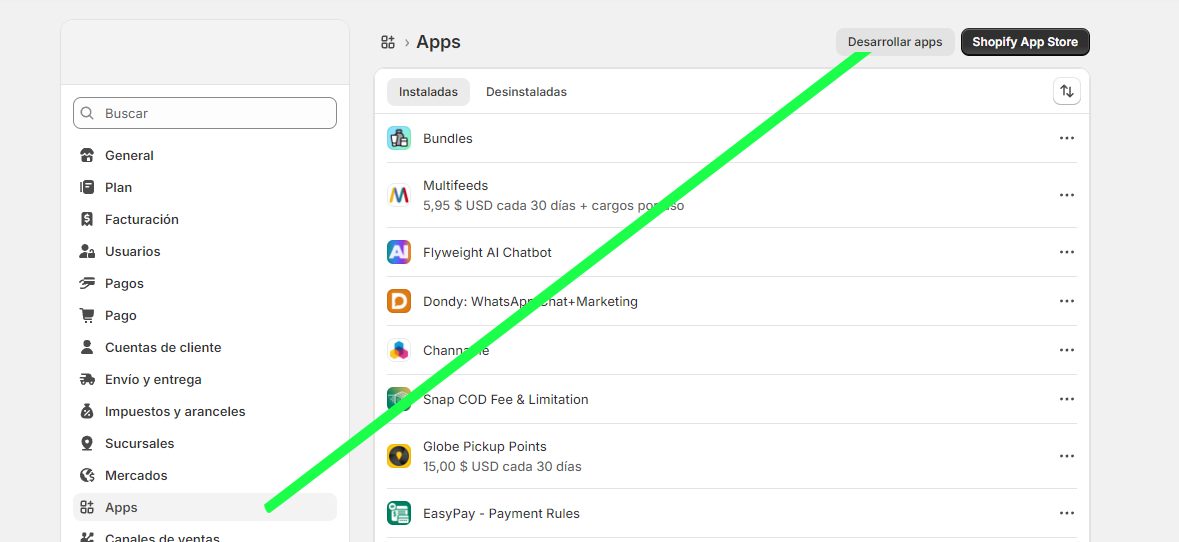This screenshot has height=542, width=1179.
Task: Click the Envío y entrega truck icon
Action: click(x=87, y=380)
